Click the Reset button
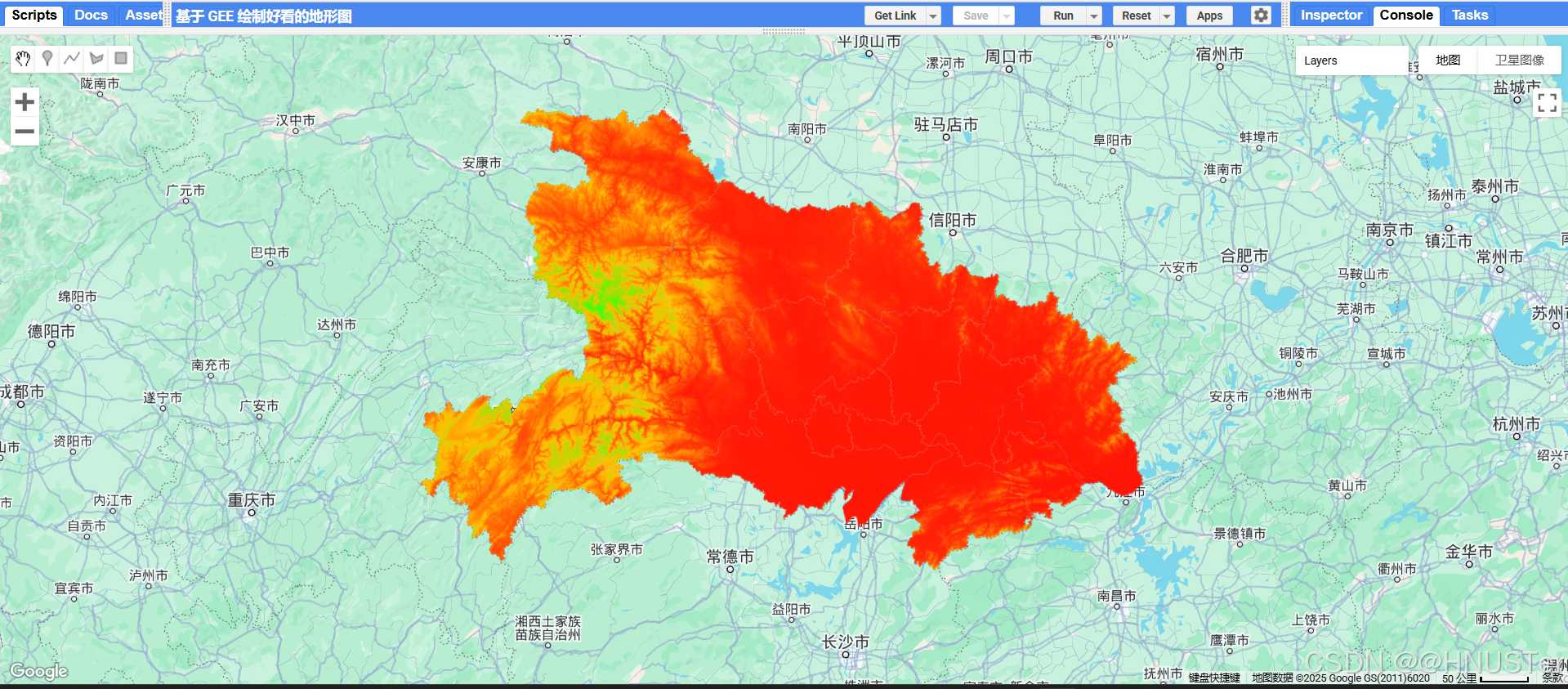Viewport: 1568px width, 689px height. coord(1136,16)
